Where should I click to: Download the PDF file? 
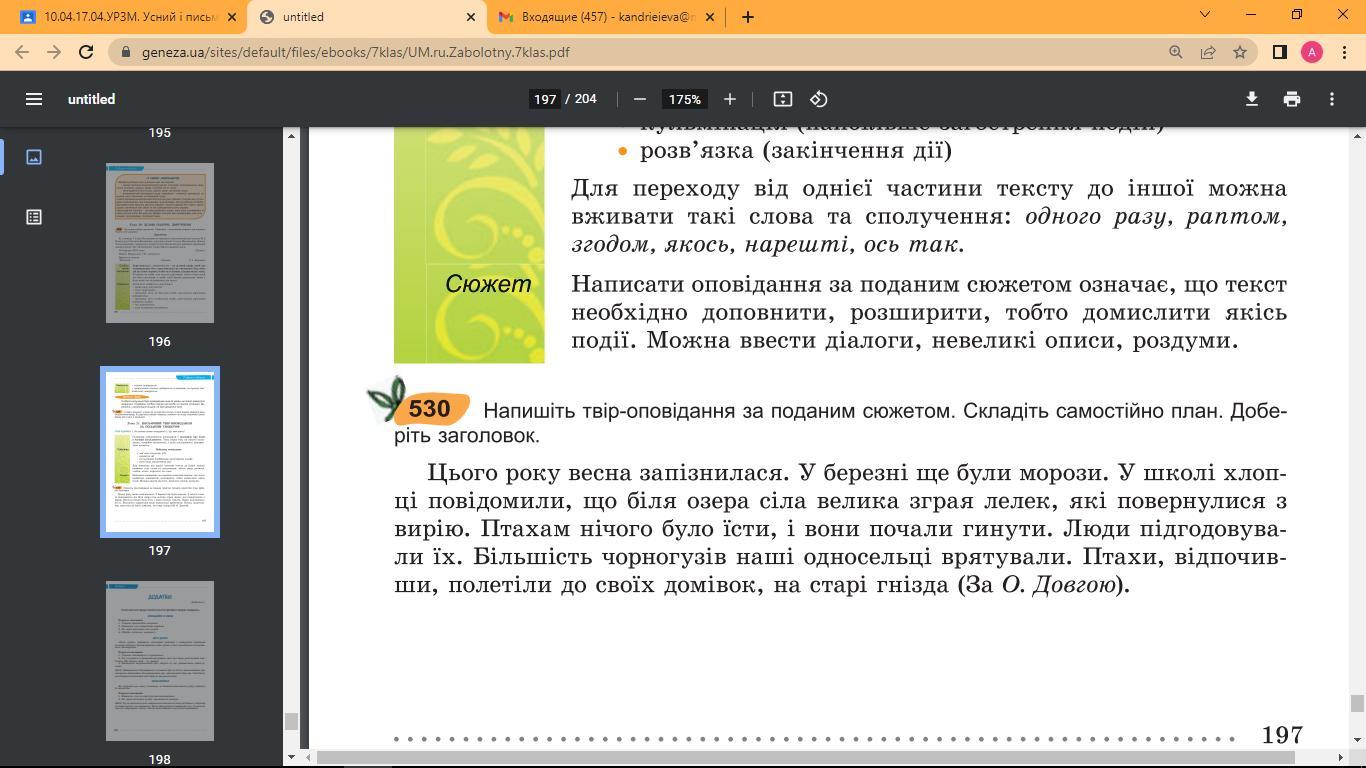(x=1251, y=99)
